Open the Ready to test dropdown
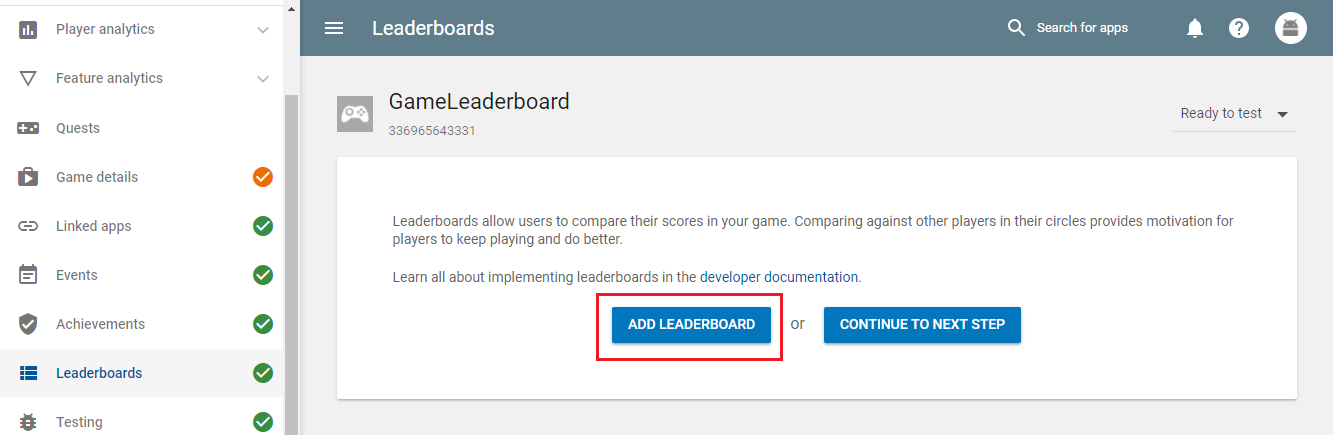The width and height of the screenshot is (1333, 435). pos(1234,114)
